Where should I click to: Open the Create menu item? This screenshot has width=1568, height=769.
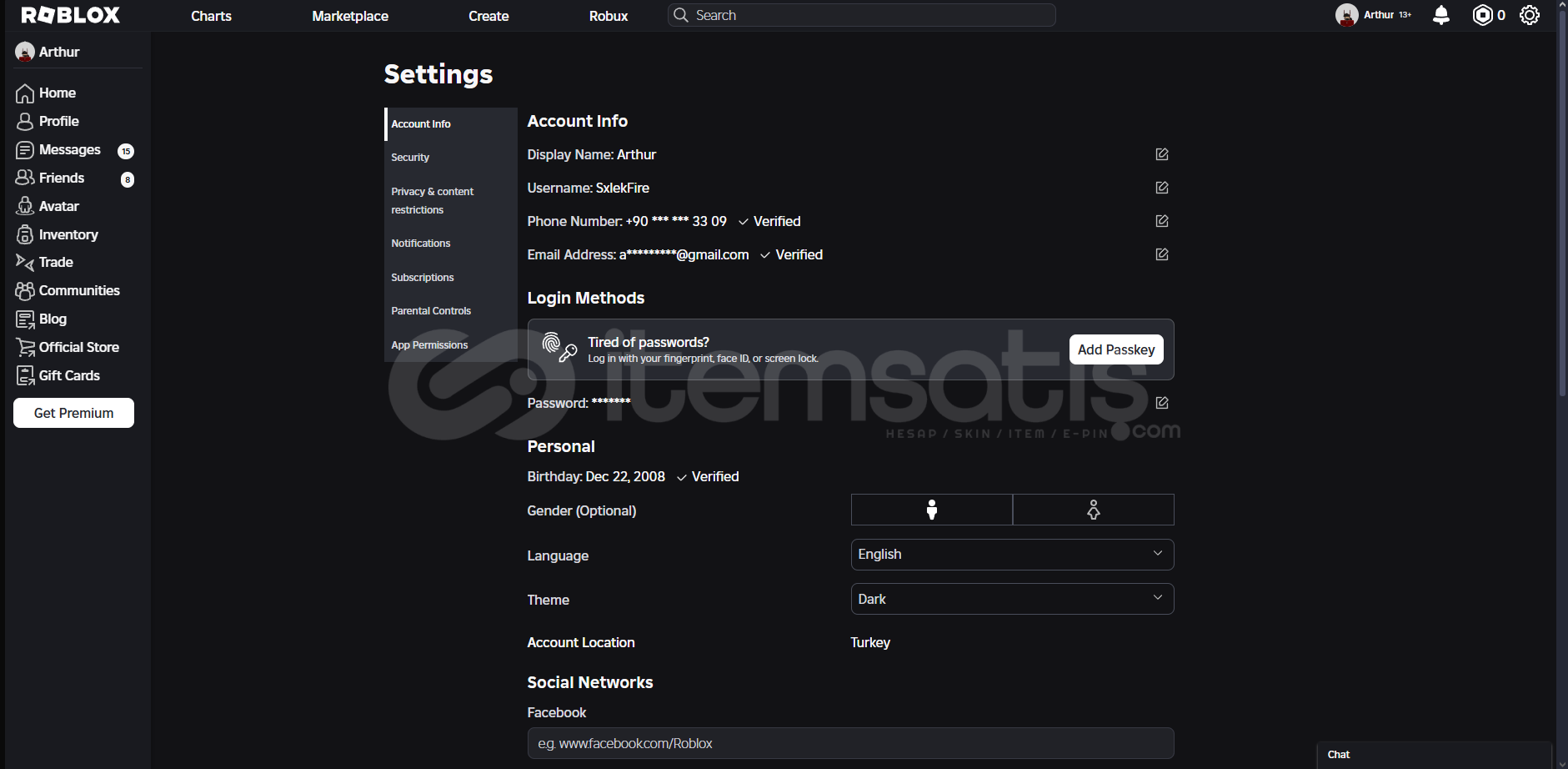(488, 16)
